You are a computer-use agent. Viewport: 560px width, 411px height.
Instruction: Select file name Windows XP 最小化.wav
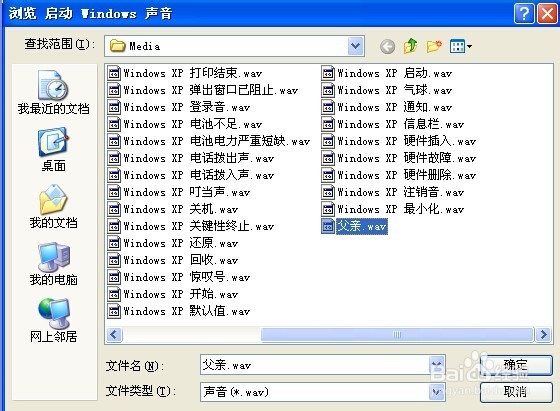[401, 209]
